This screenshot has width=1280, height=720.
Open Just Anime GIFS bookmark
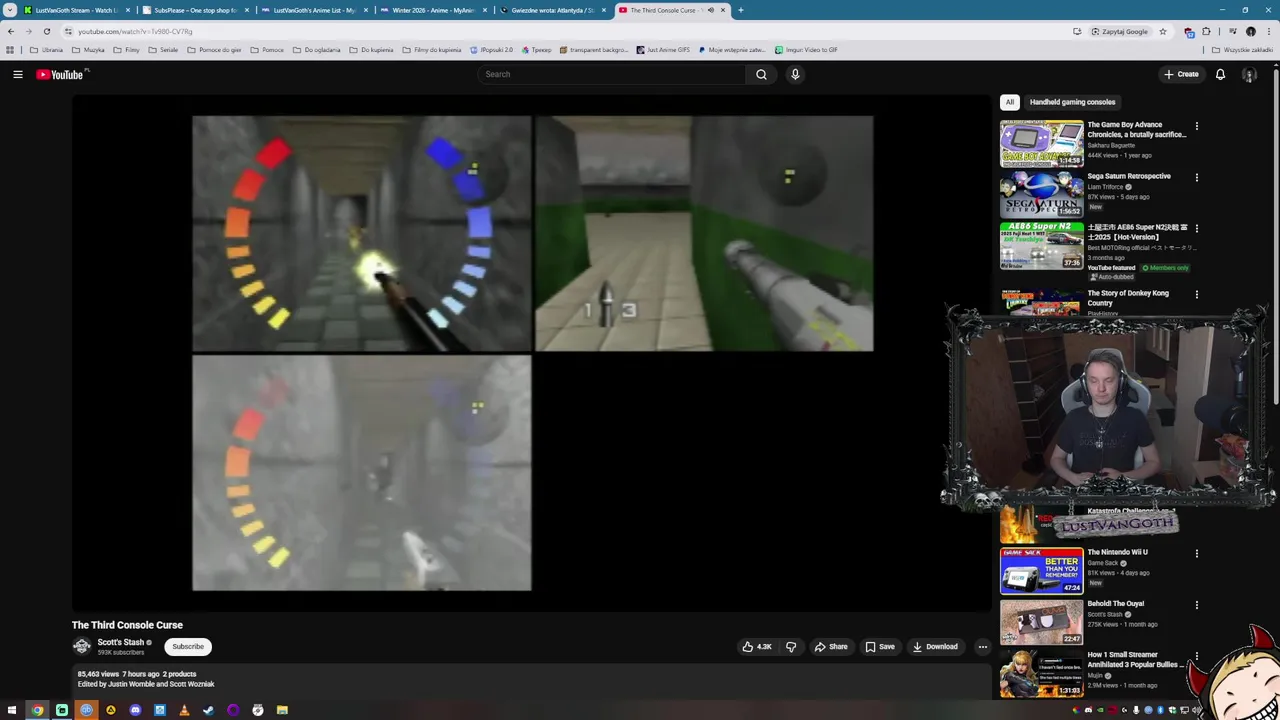point(663,50)
